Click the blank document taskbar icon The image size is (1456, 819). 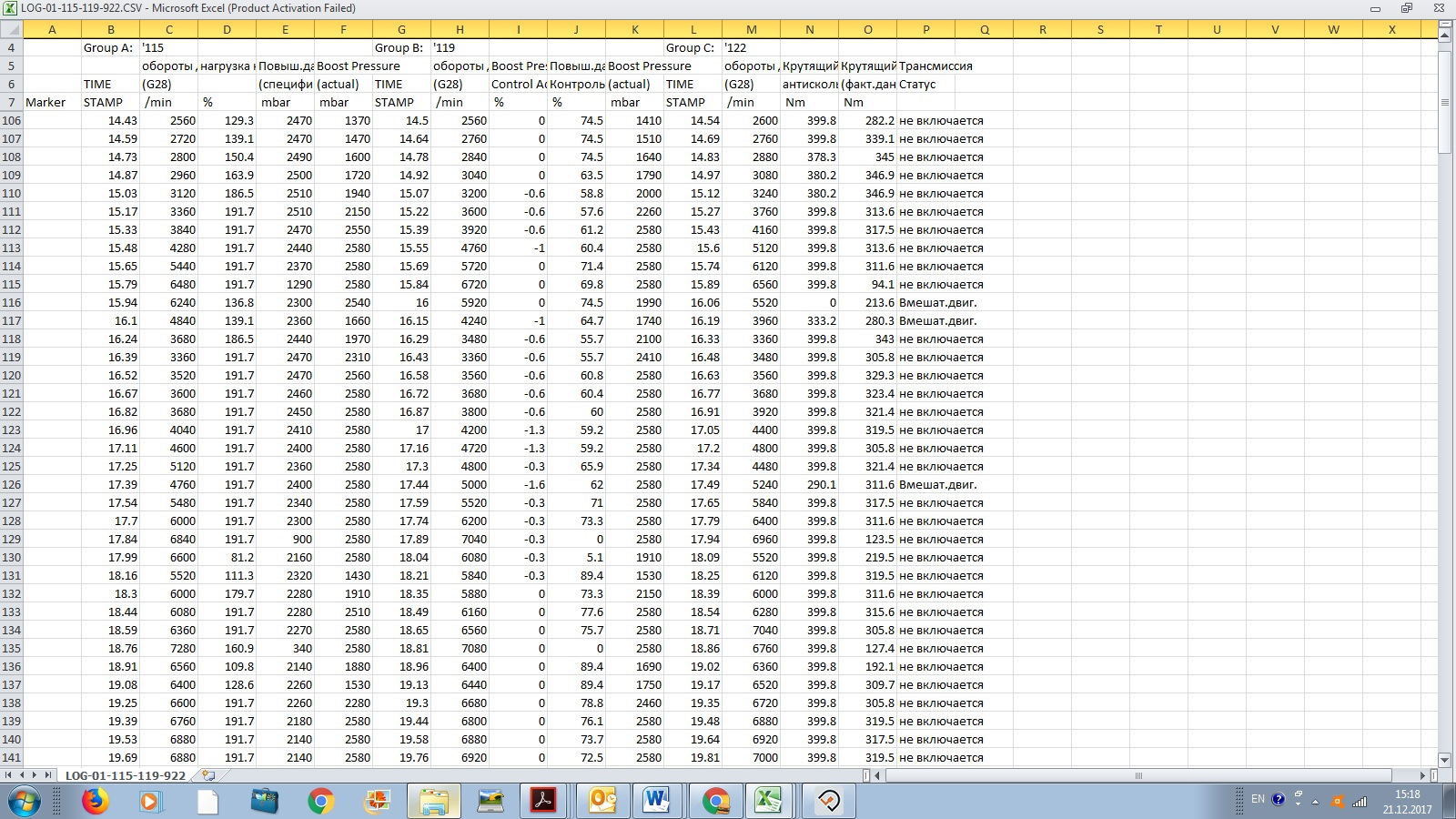point(207,801)
